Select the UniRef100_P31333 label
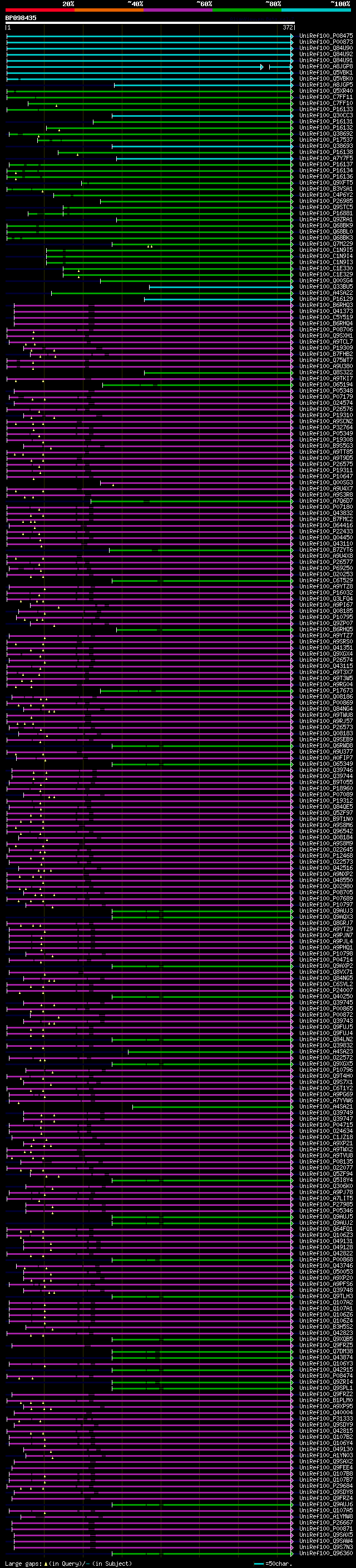Viewport: 356px width, 1568px height. [x=325, y=1418]
